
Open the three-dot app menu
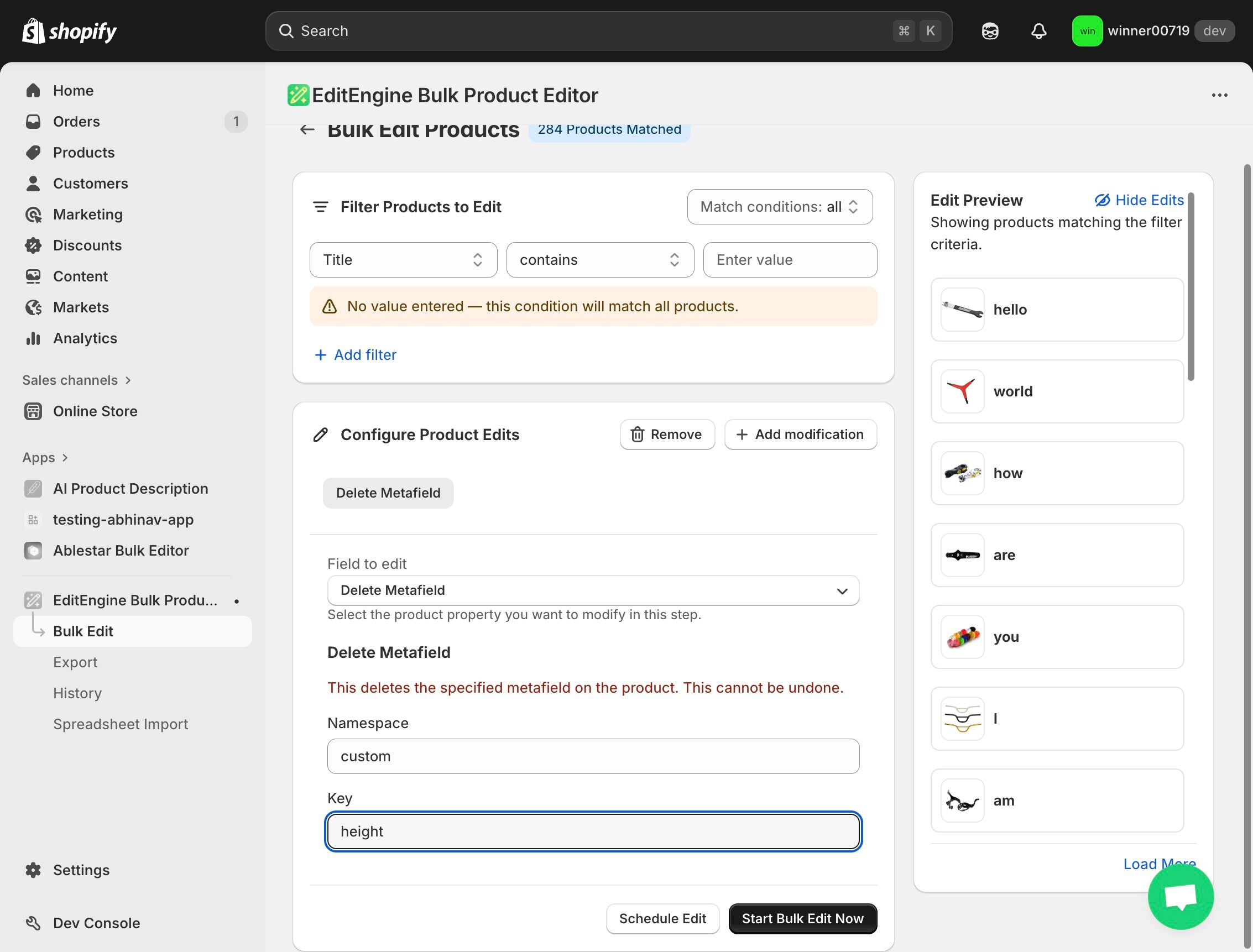[1219, 95]
